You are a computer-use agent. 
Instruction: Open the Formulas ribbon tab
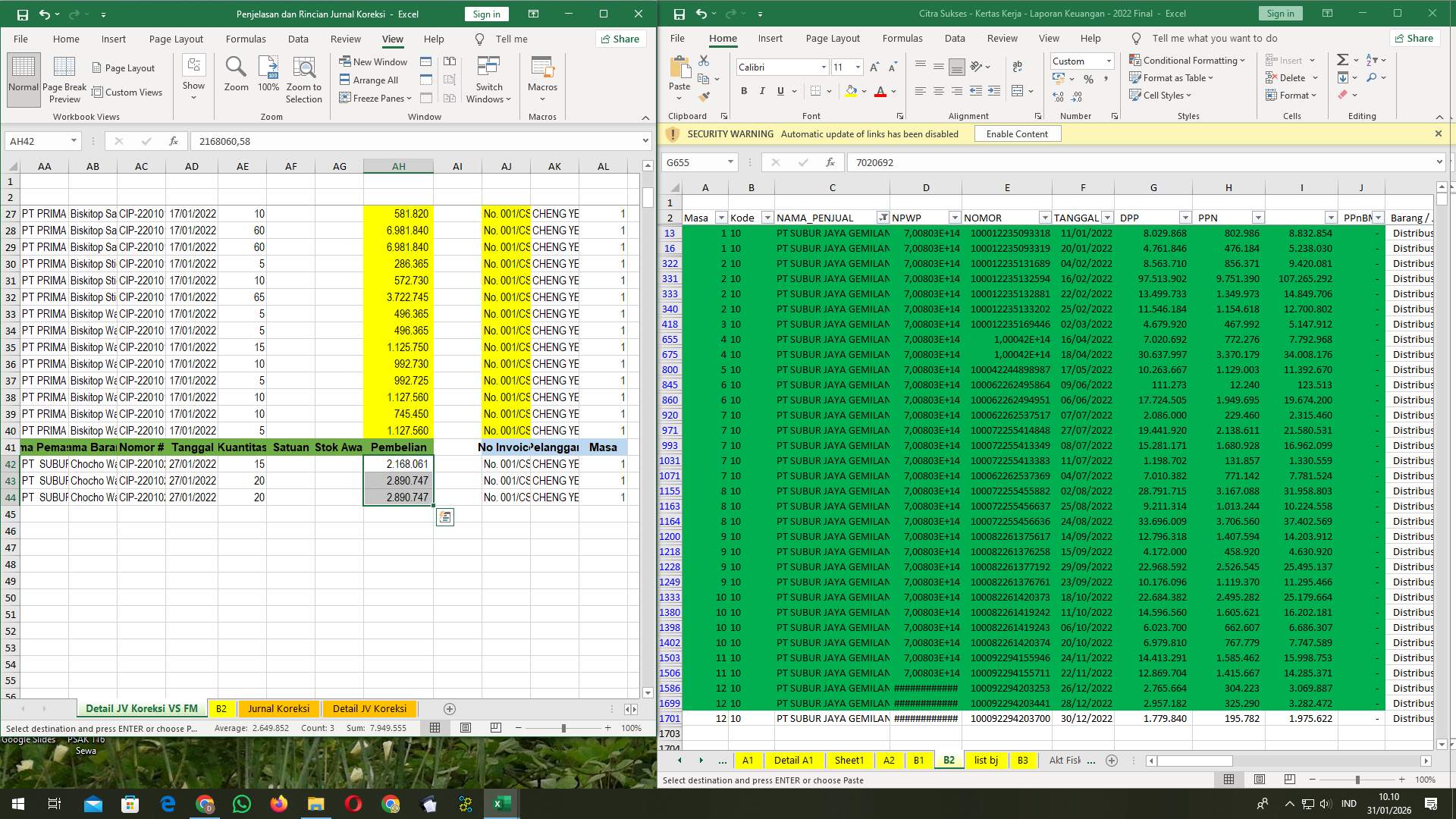pos(902,38)
